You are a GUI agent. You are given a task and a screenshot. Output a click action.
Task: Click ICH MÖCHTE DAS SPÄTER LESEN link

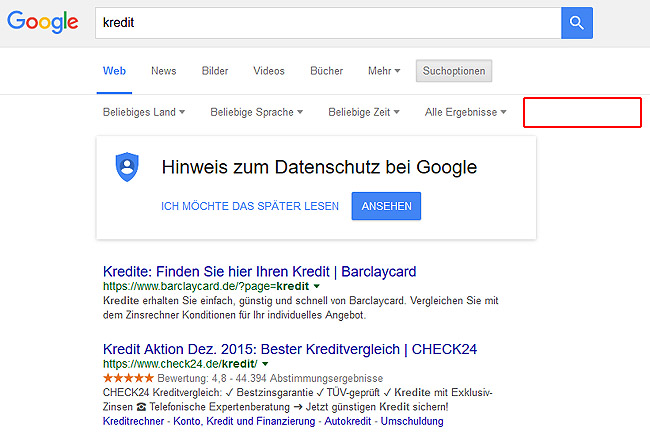[250, 206]
